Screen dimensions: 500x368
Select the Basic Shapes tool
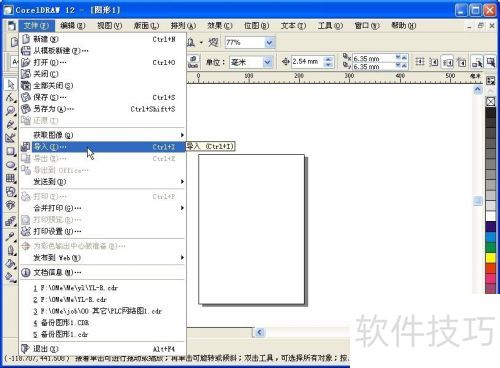pyautogui.click(x=10, y=192)
